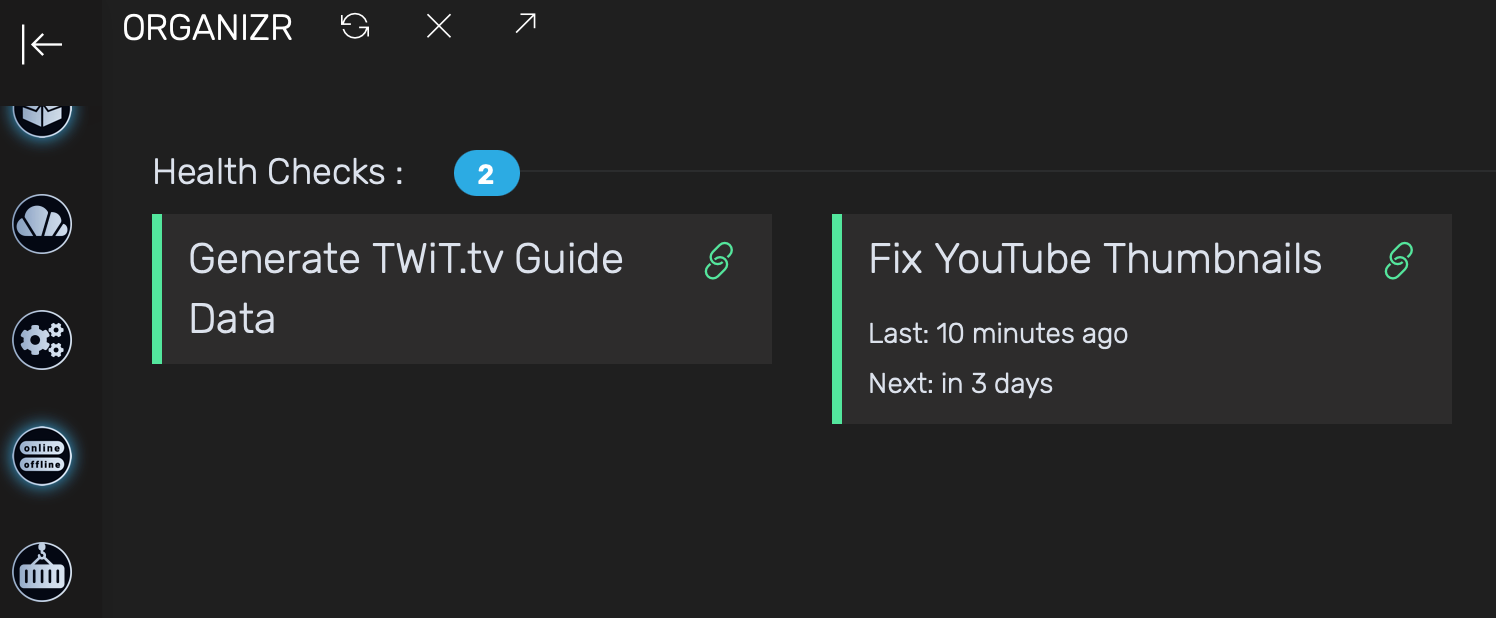Screen dimensions: 1496x618
Task: Click the link icon on Generate TWiT.tv card
Action: tap(719, 261)
